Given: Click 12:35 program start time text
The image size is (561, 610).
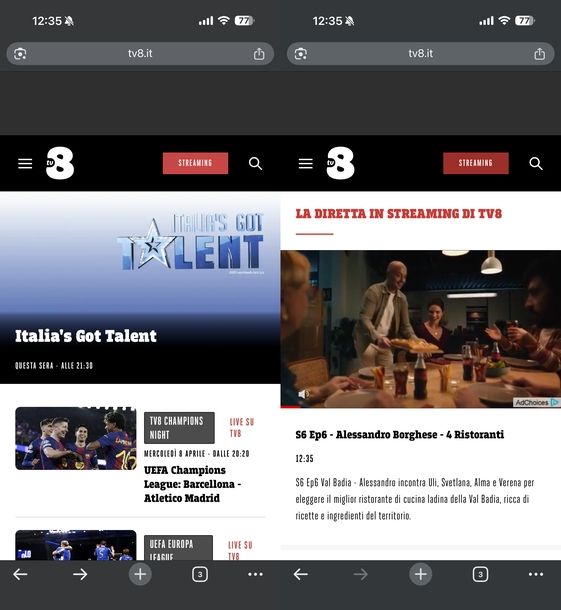Looking at the screenshot, I should [304, 459].
